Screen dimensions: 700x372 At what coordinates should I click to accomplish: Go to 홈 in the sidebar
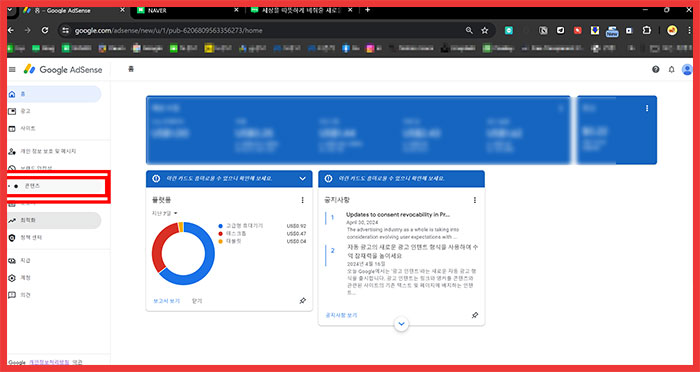click(x=54, y=94)
